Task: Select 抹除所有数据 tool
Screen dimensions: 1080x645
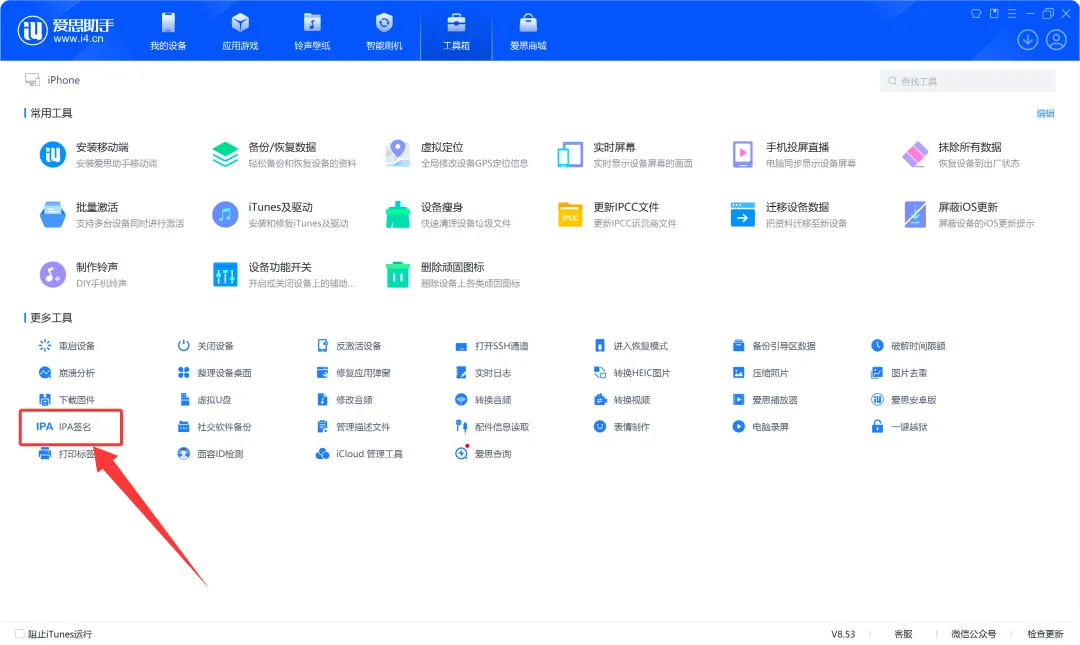Action: click(960, 154)
